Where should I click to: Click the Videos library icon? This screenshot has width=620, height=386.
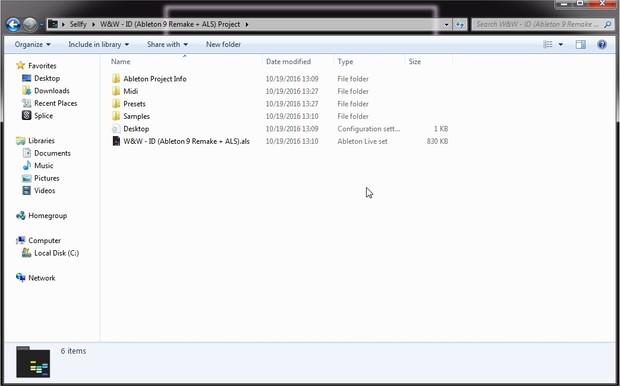point(26,191)
